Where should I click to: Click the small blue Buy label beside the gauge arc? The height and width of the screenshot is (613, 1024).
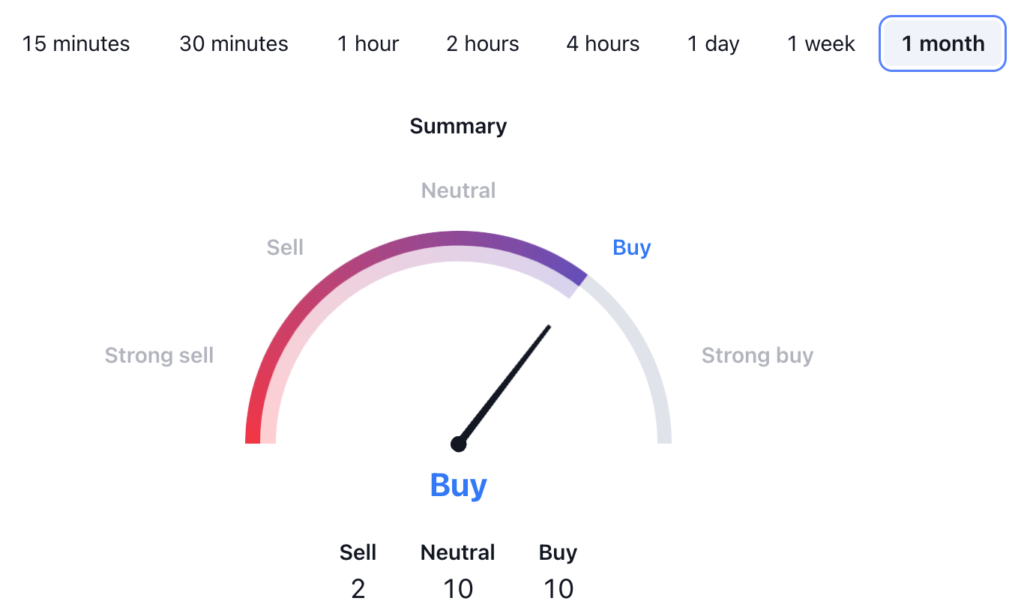(x=631, y=247)
